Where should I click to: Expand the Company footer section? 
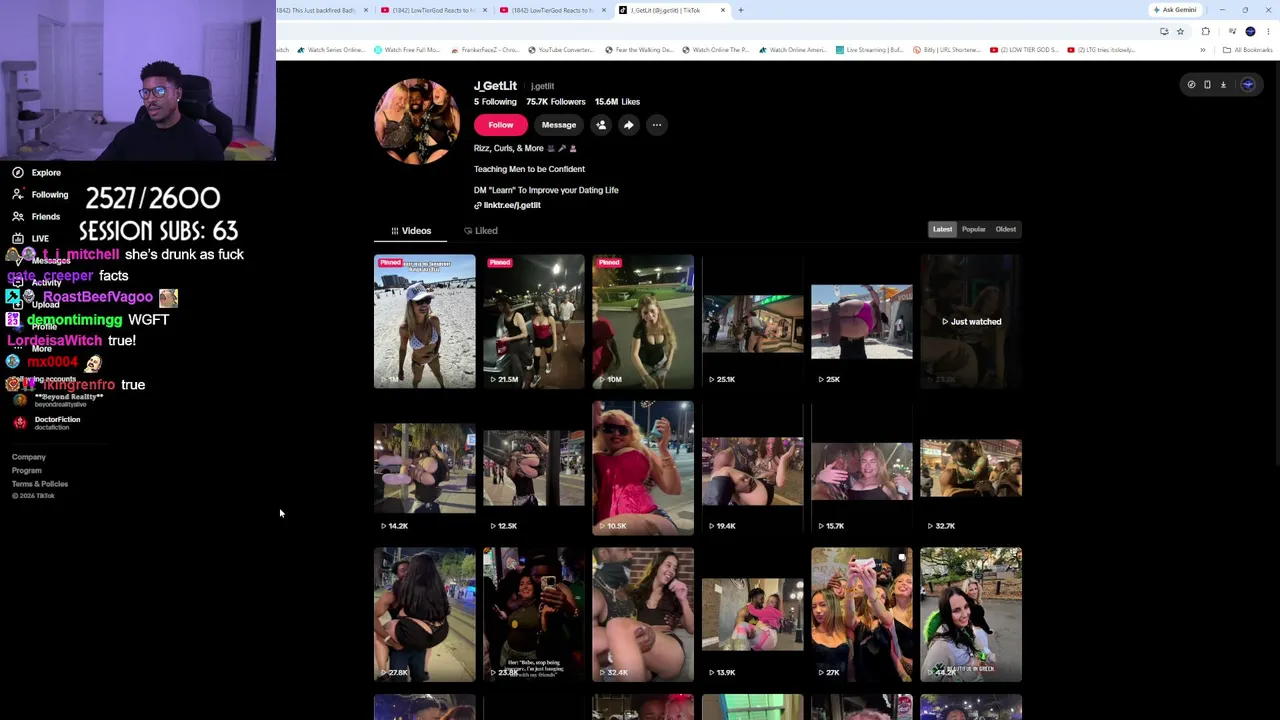[x=29, y=457]
